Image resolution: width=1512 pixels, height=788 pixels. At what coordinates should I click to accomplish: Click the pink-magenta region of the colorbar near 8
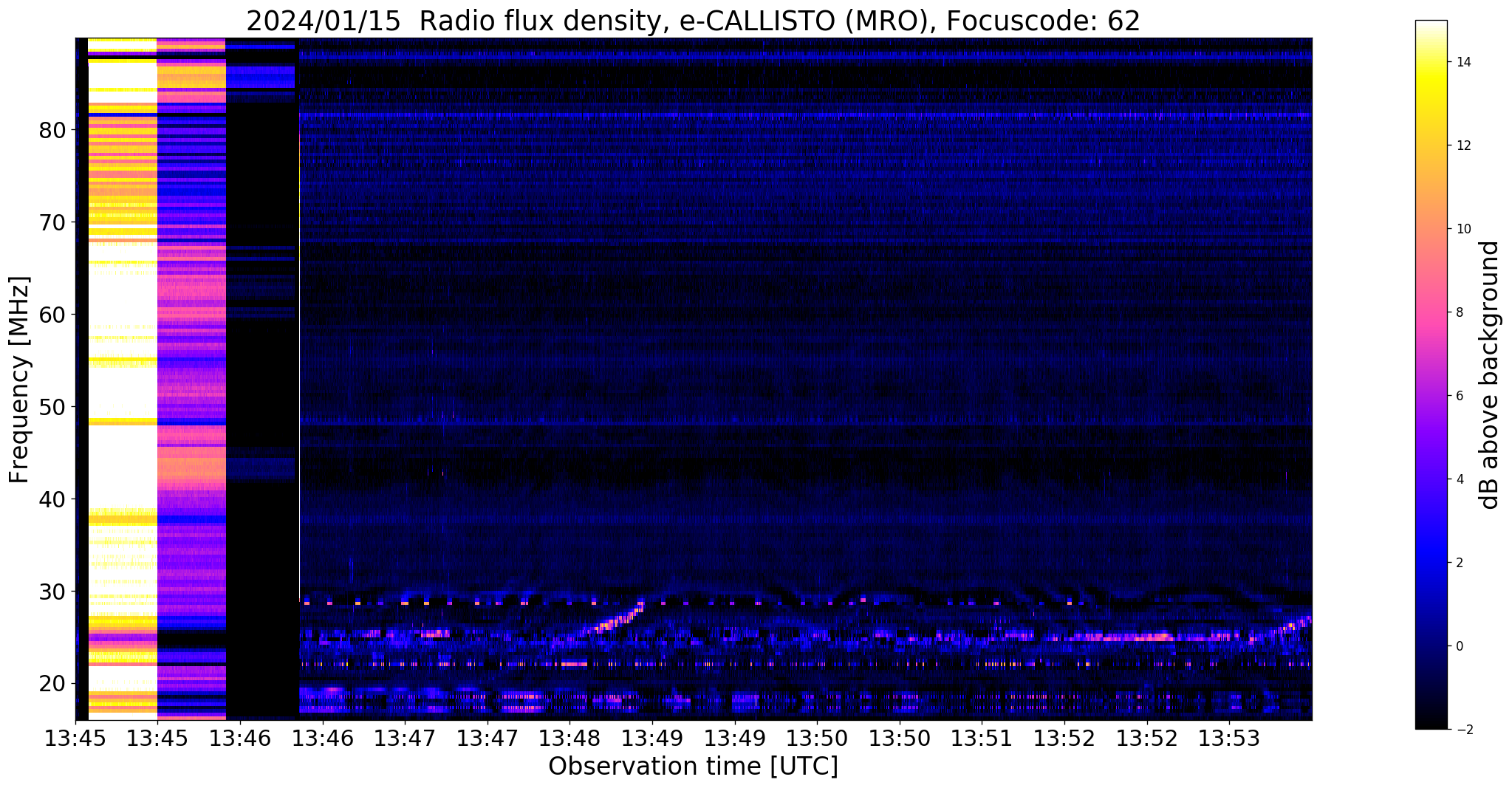(1431, 313)
